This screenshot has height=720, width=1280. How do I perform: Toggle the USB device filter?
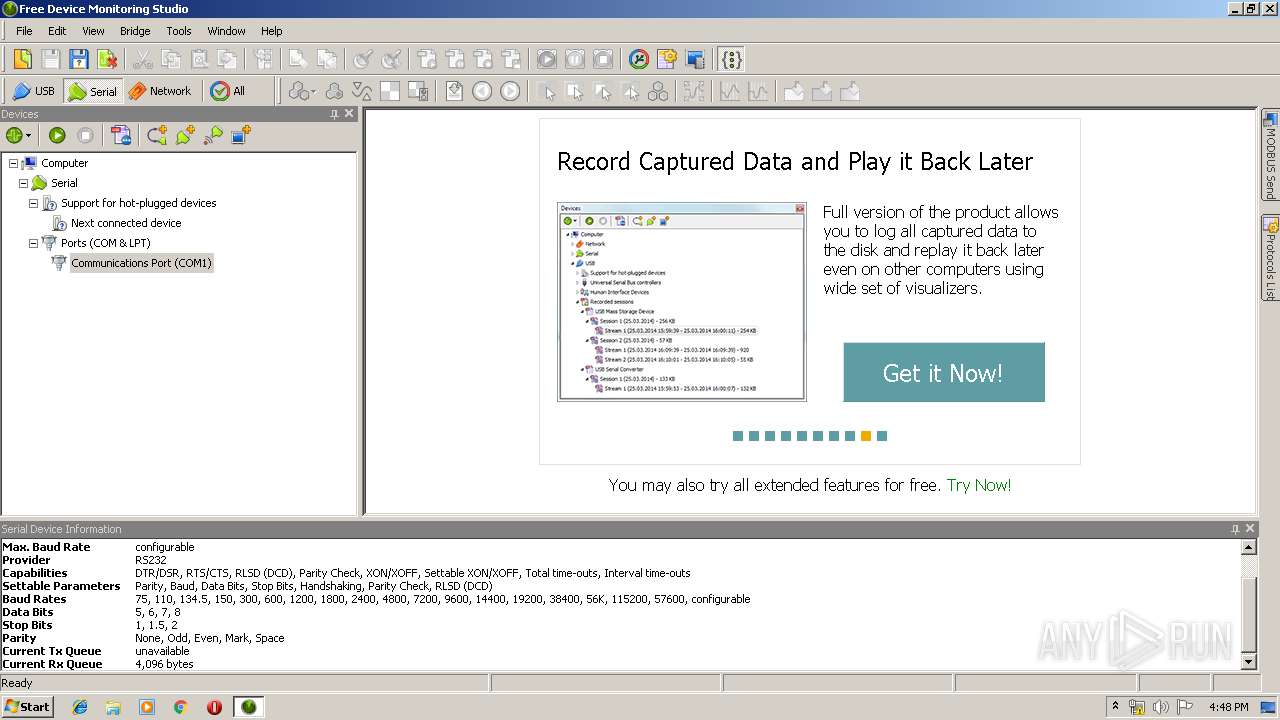[x=34, y=91]
